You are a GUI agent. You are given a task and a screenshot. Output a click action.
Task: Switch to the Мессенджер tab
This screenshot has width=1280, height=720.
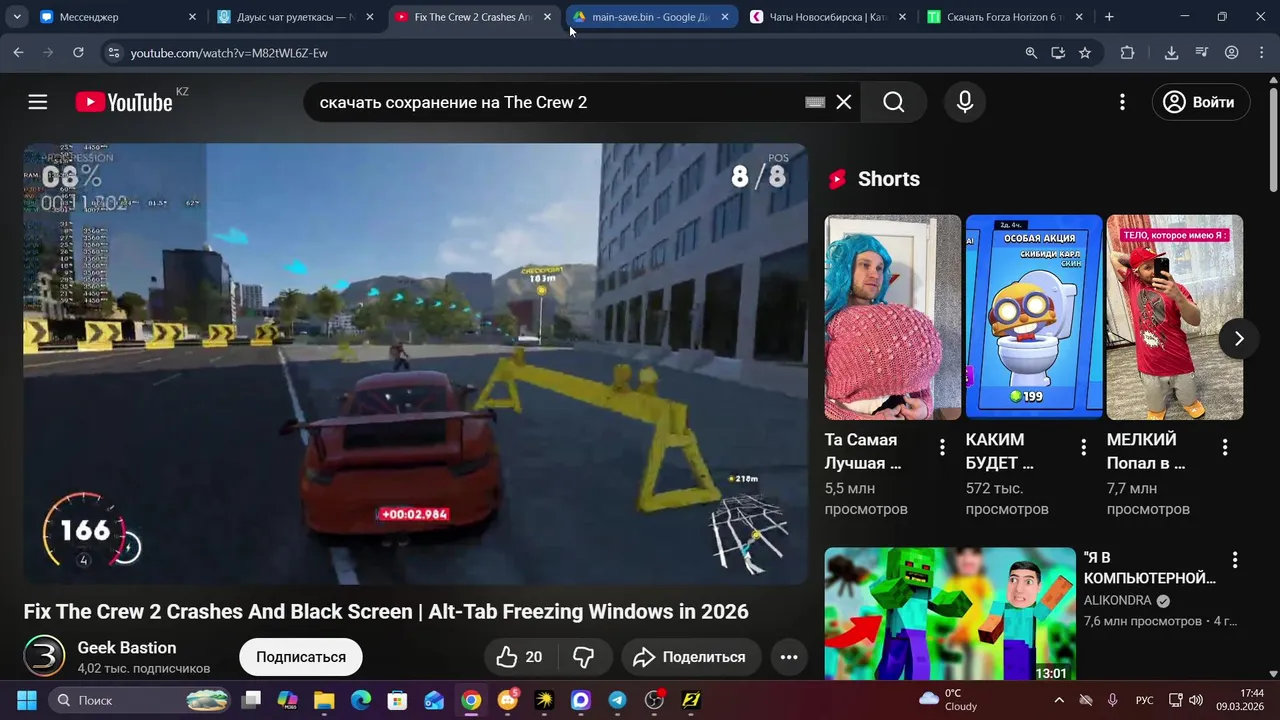118,17
